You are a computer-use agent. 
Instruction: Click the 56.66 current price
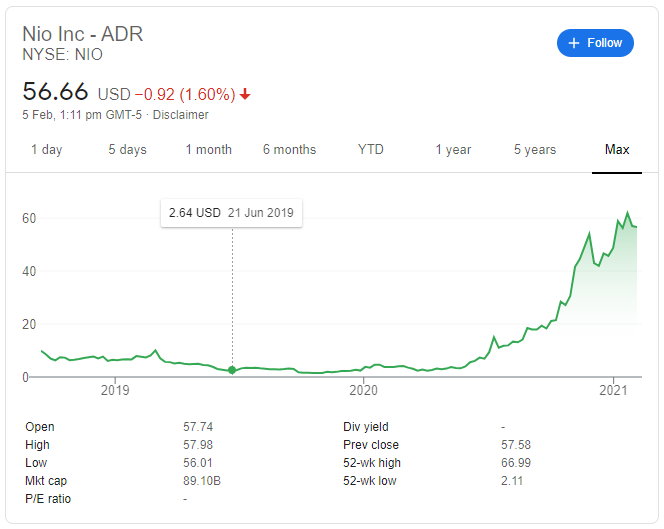55,91
